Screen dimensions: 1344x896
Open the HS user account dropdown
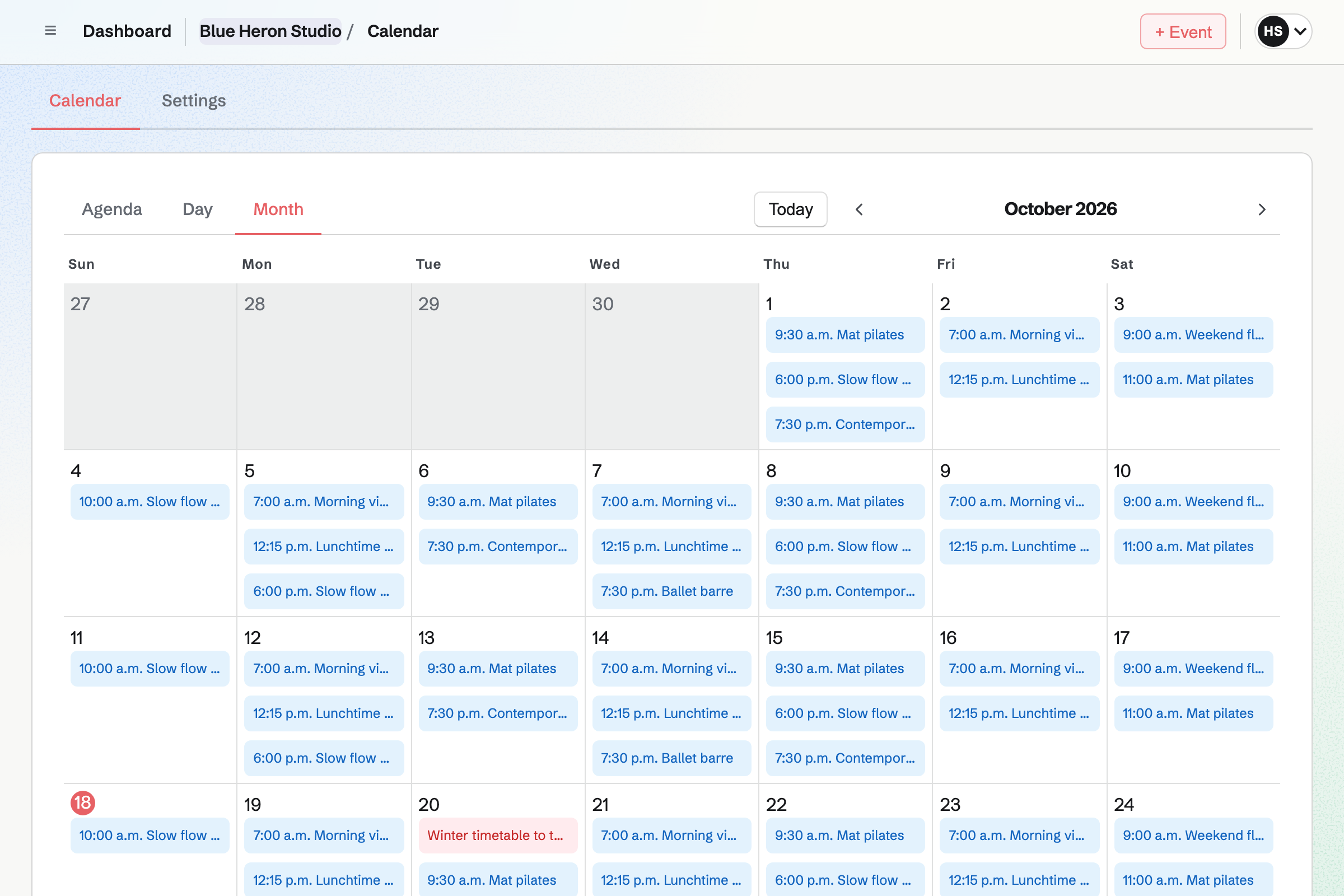[x=1283, y=31]
